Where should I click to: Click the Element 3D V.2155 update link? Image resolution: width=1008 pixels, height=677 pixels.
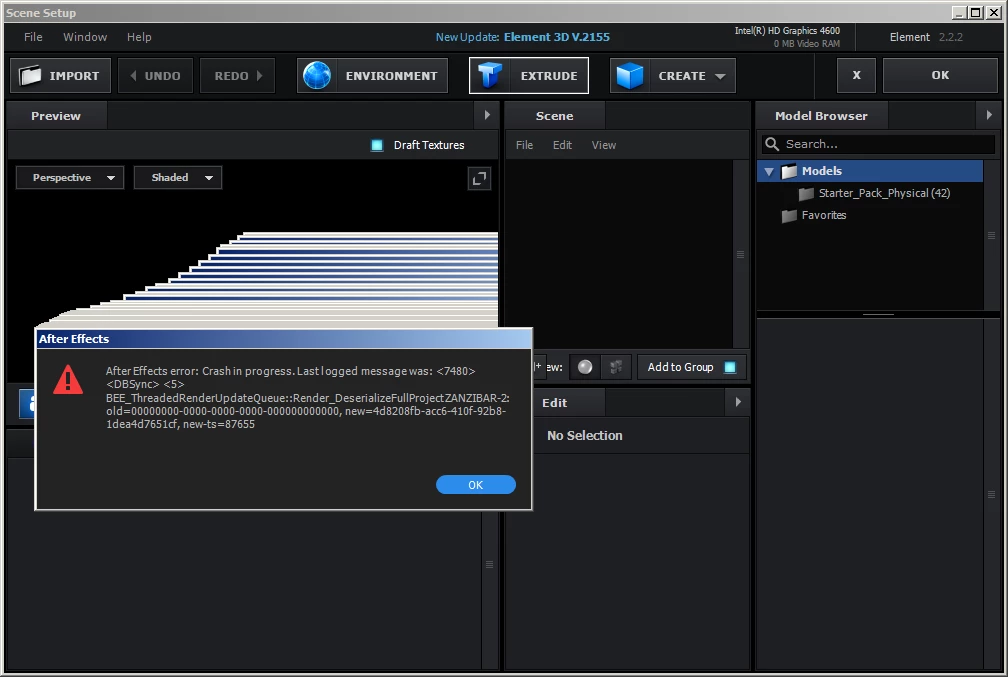coord(557,37)
